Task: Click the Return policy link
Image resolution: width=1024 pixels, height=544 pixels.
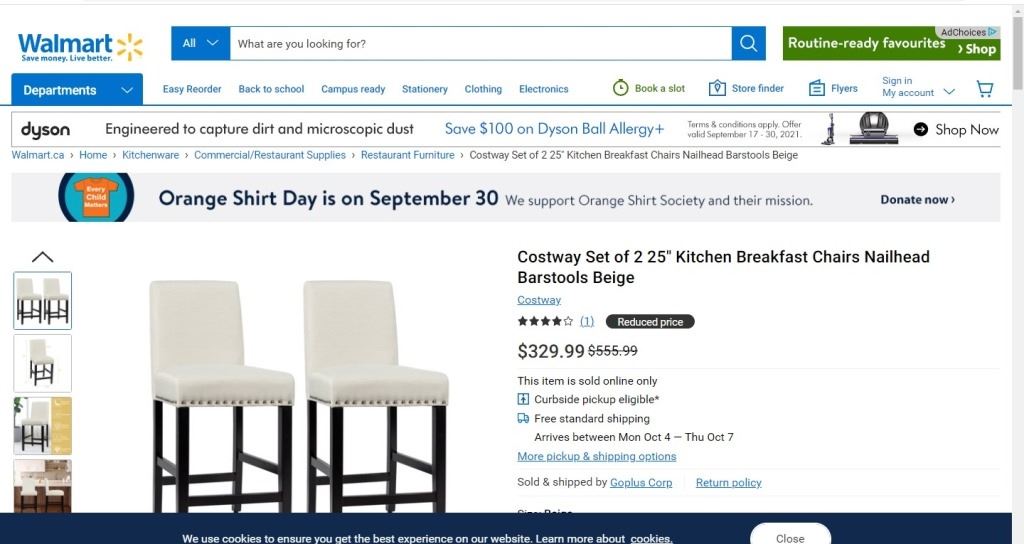Action: pyautogui.click(x=728, y=482)
